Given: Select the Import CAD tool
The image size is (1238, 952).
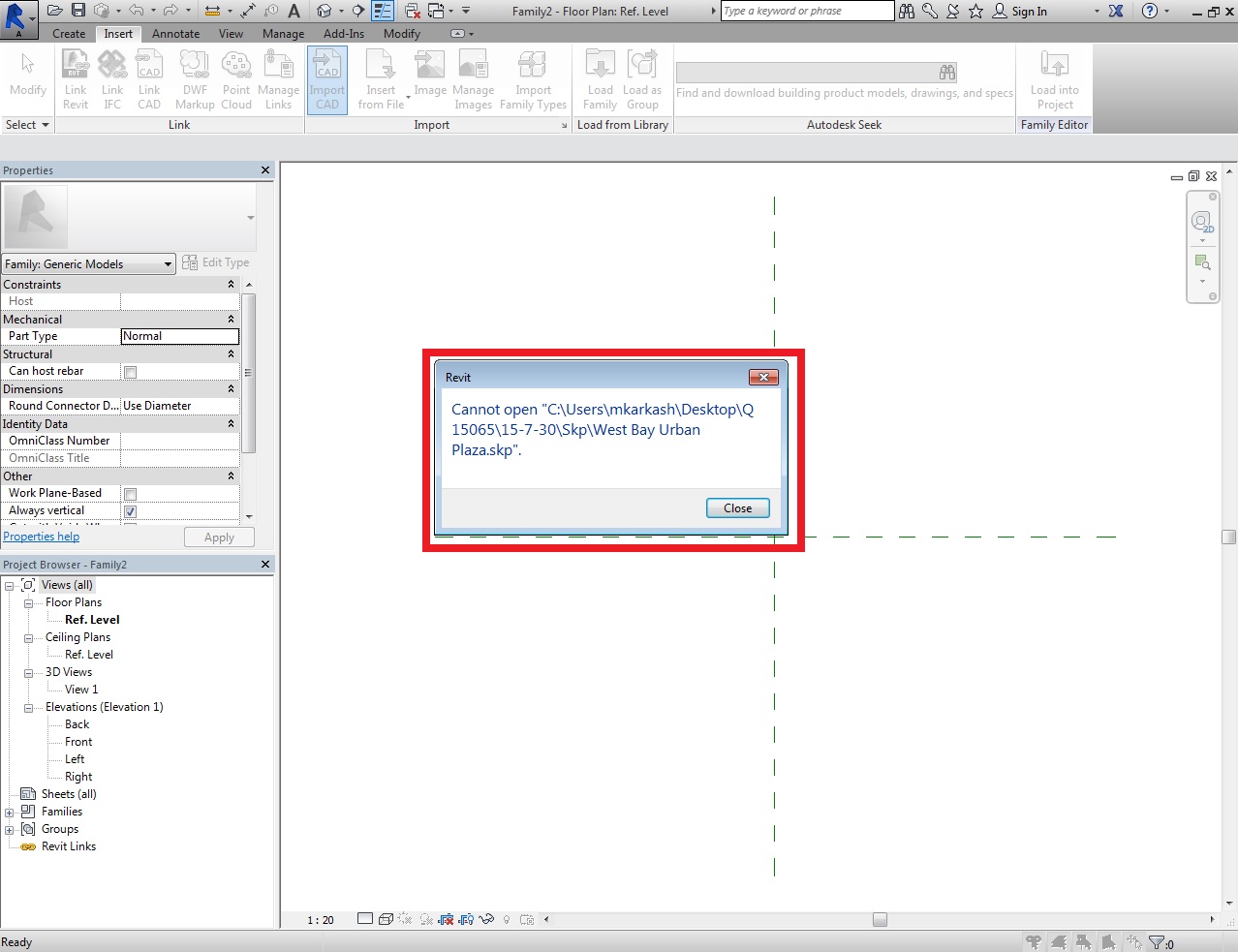Looking at the screenshot, I should pos(326,79).
